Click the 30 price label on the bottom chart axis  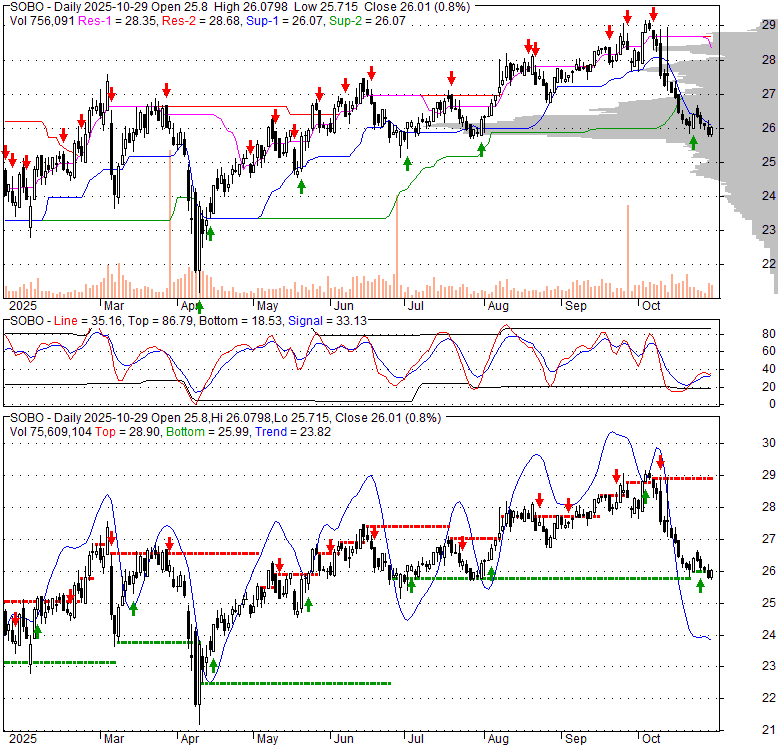click(769, 443)
